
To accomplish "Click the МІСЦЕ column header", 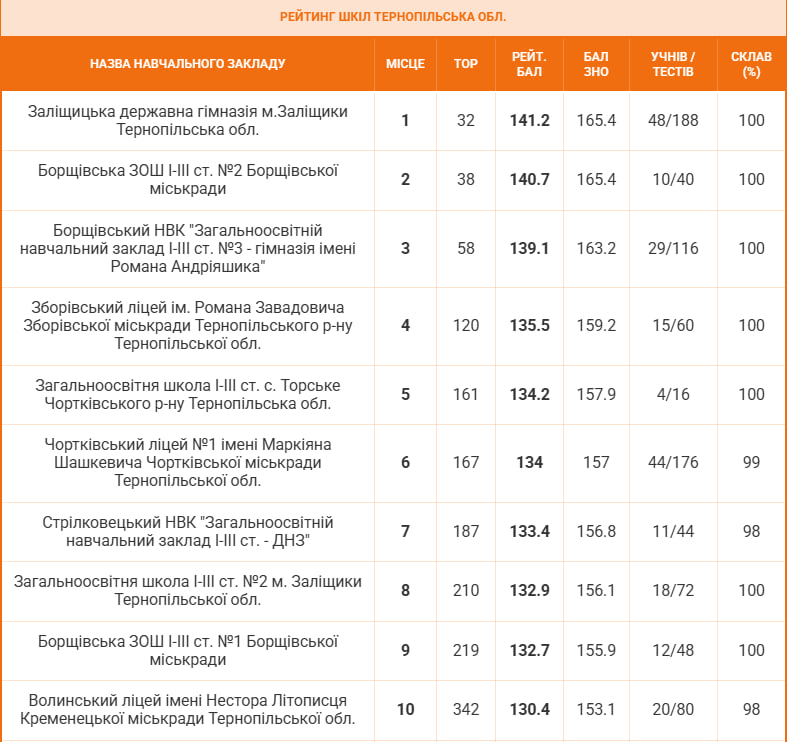I will (405, 64).
